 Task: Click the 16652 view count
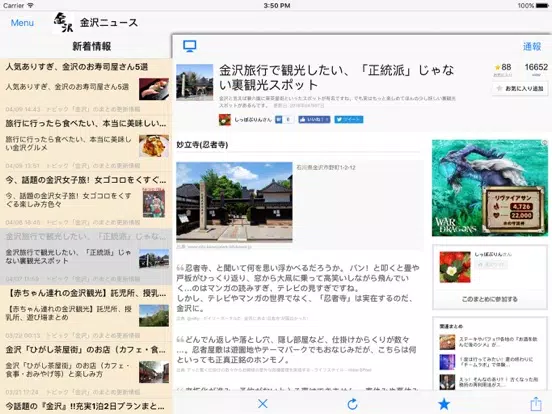click(x=536, y=67)
